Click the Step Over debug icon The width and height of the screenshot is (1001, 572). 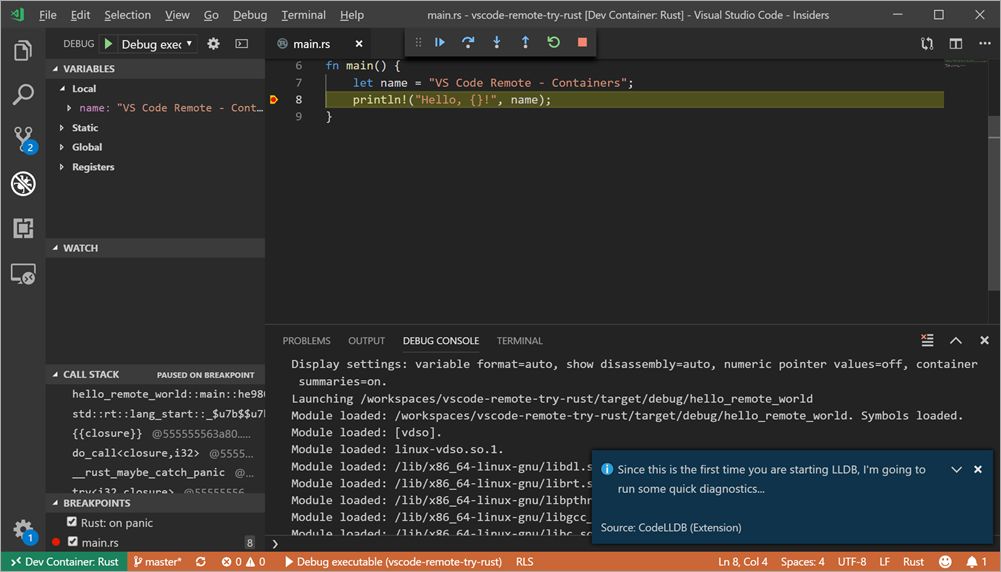click(468, 42)
